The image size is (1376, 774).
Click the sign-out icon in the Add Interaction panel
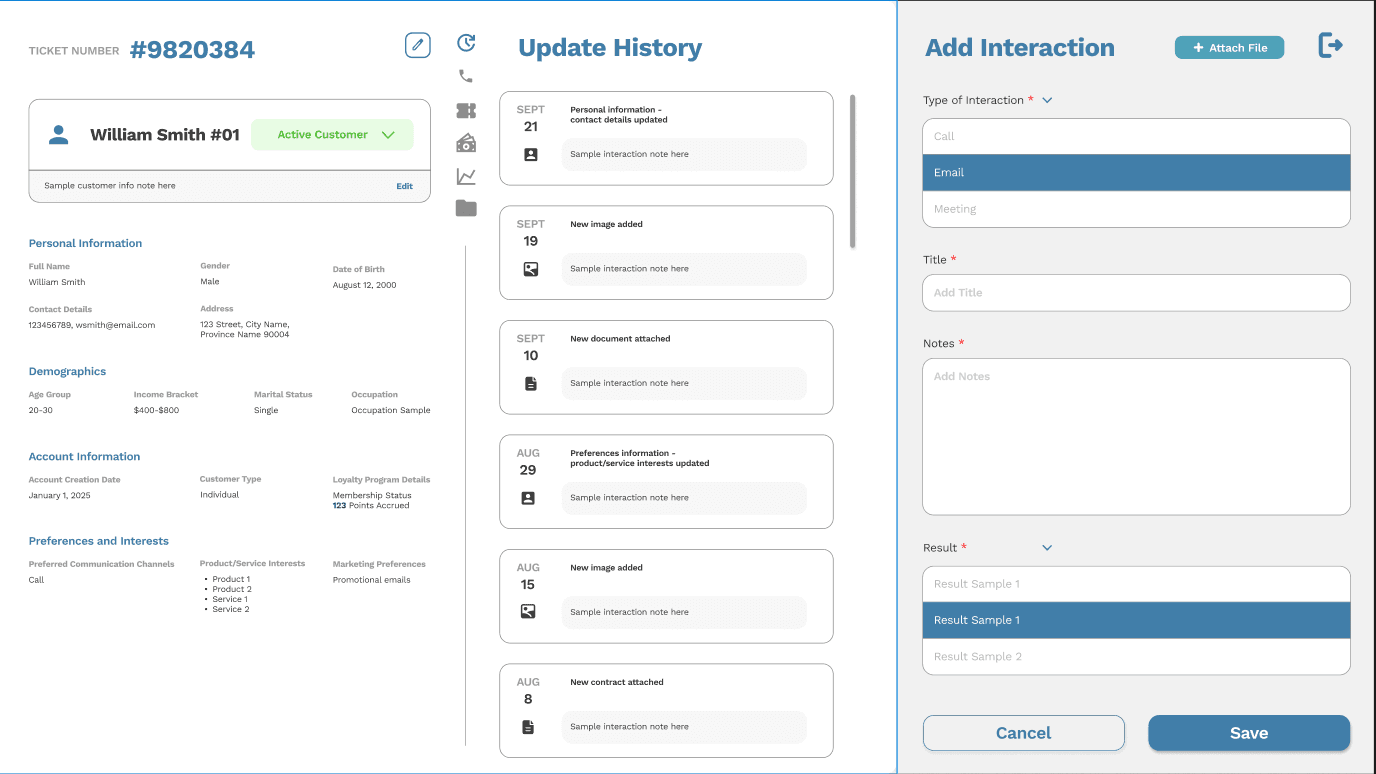[x=1331, y=45]
